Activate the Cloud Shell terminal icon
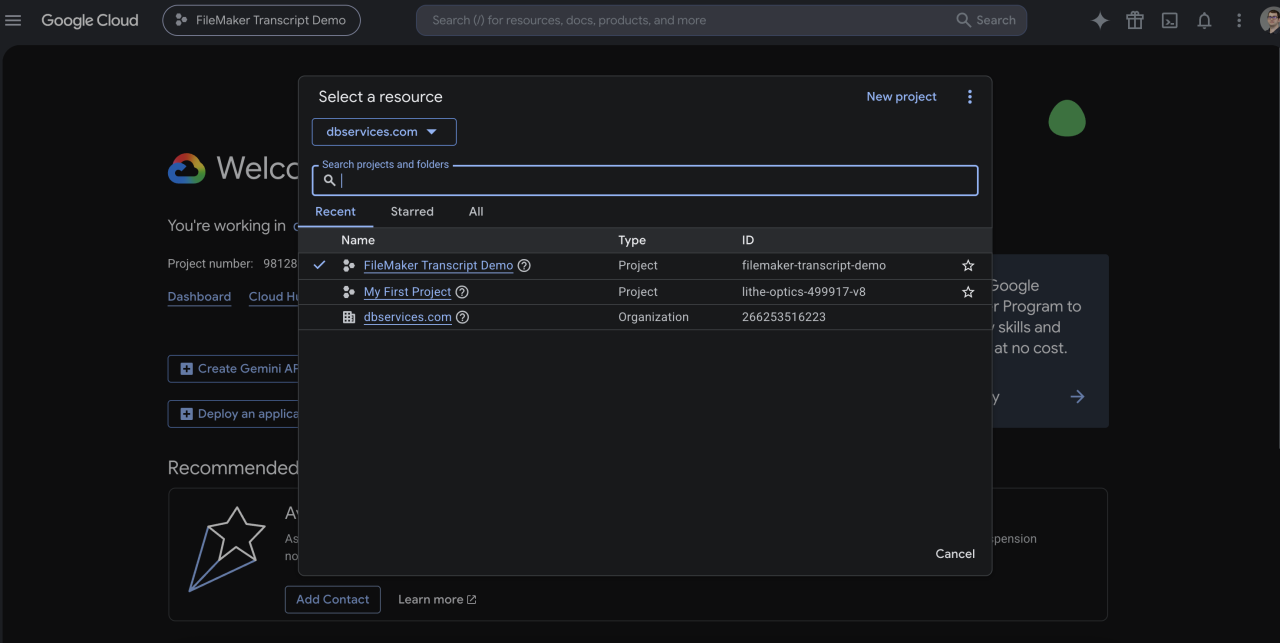This screenshot has height=643, width=1280. point(1170,20)
